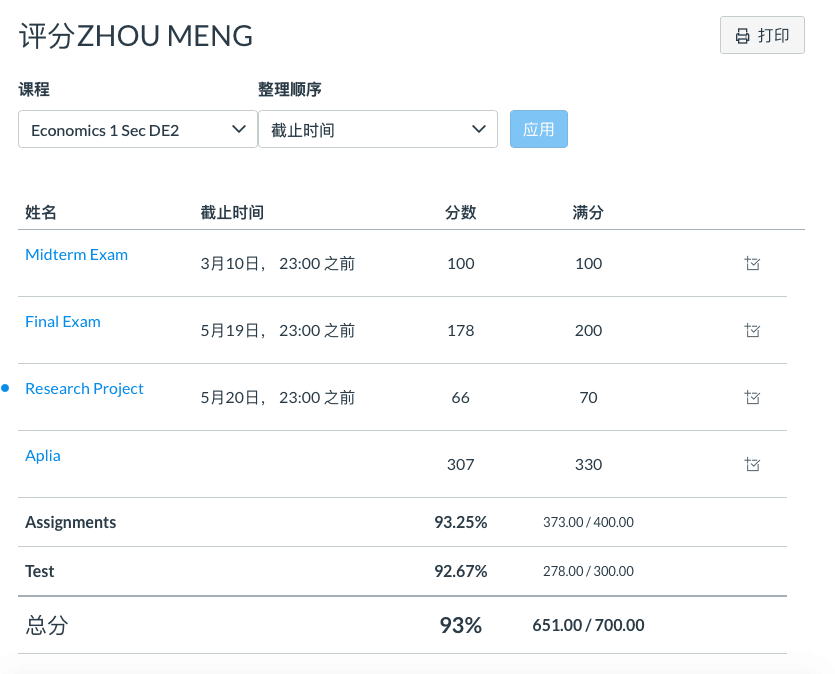Expand chevron on Economics 1 Sec DE2 selector
Screen dimensions: 835x674
239,129
